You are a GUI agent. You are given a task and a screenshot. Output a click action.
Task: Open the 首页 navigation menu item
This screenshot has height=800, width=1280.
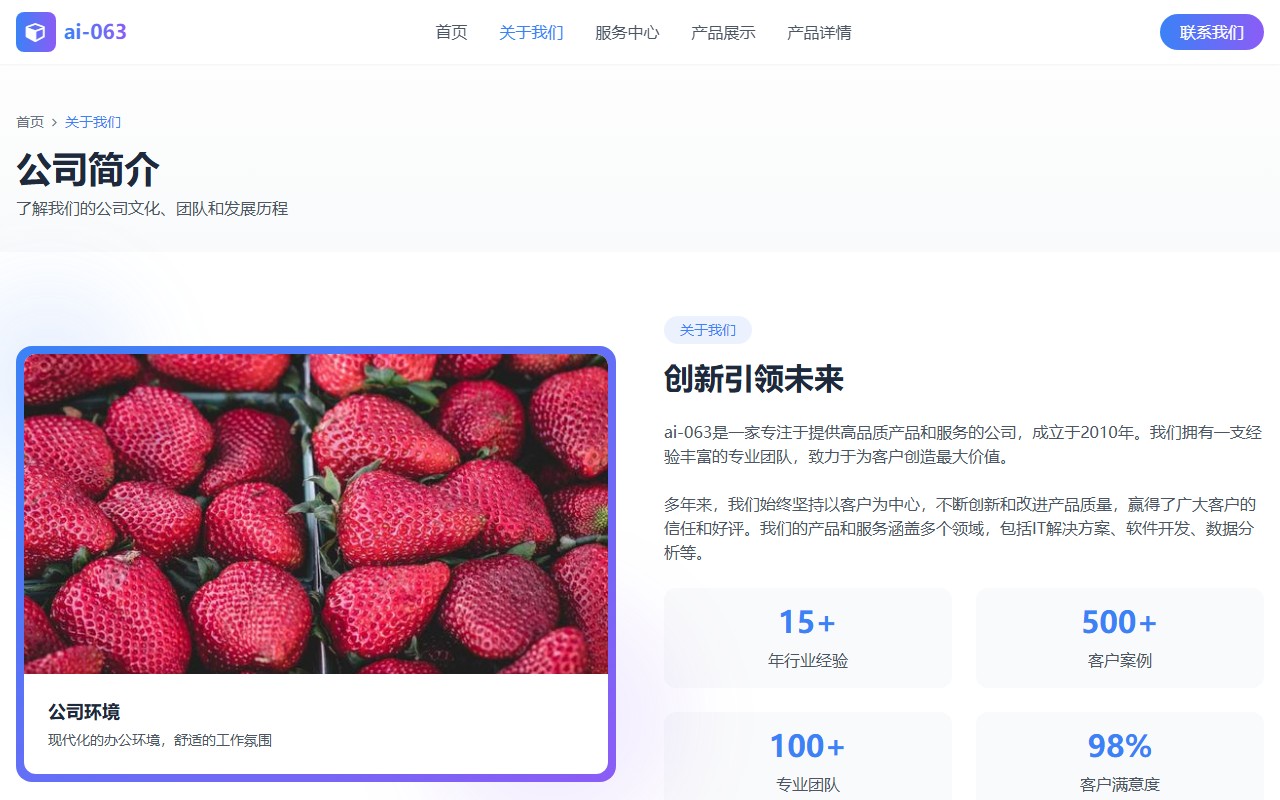(x=451, y=32)
